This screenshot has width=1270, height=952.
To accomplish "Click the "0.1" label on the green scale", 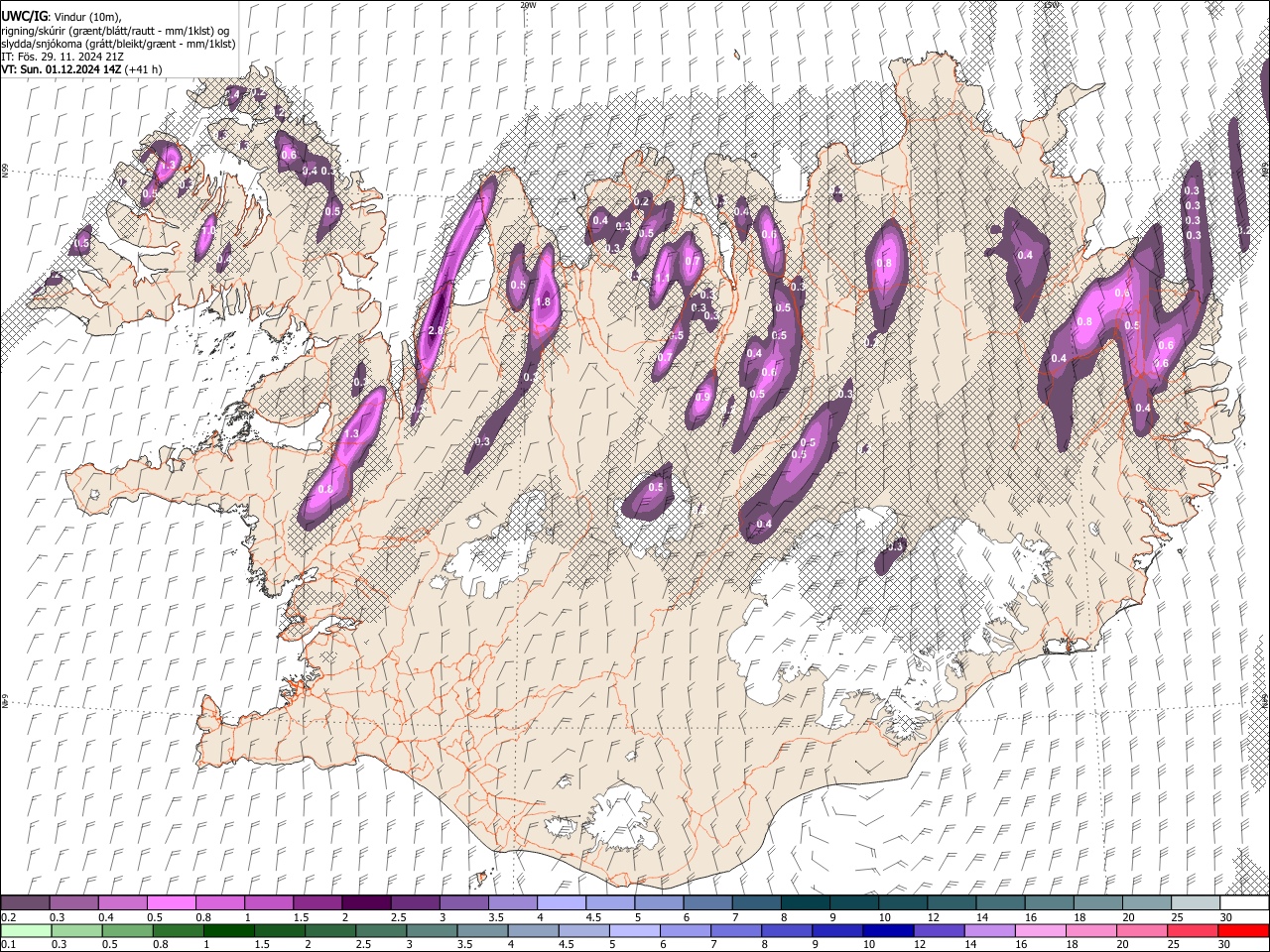I will tap(9, 944).
